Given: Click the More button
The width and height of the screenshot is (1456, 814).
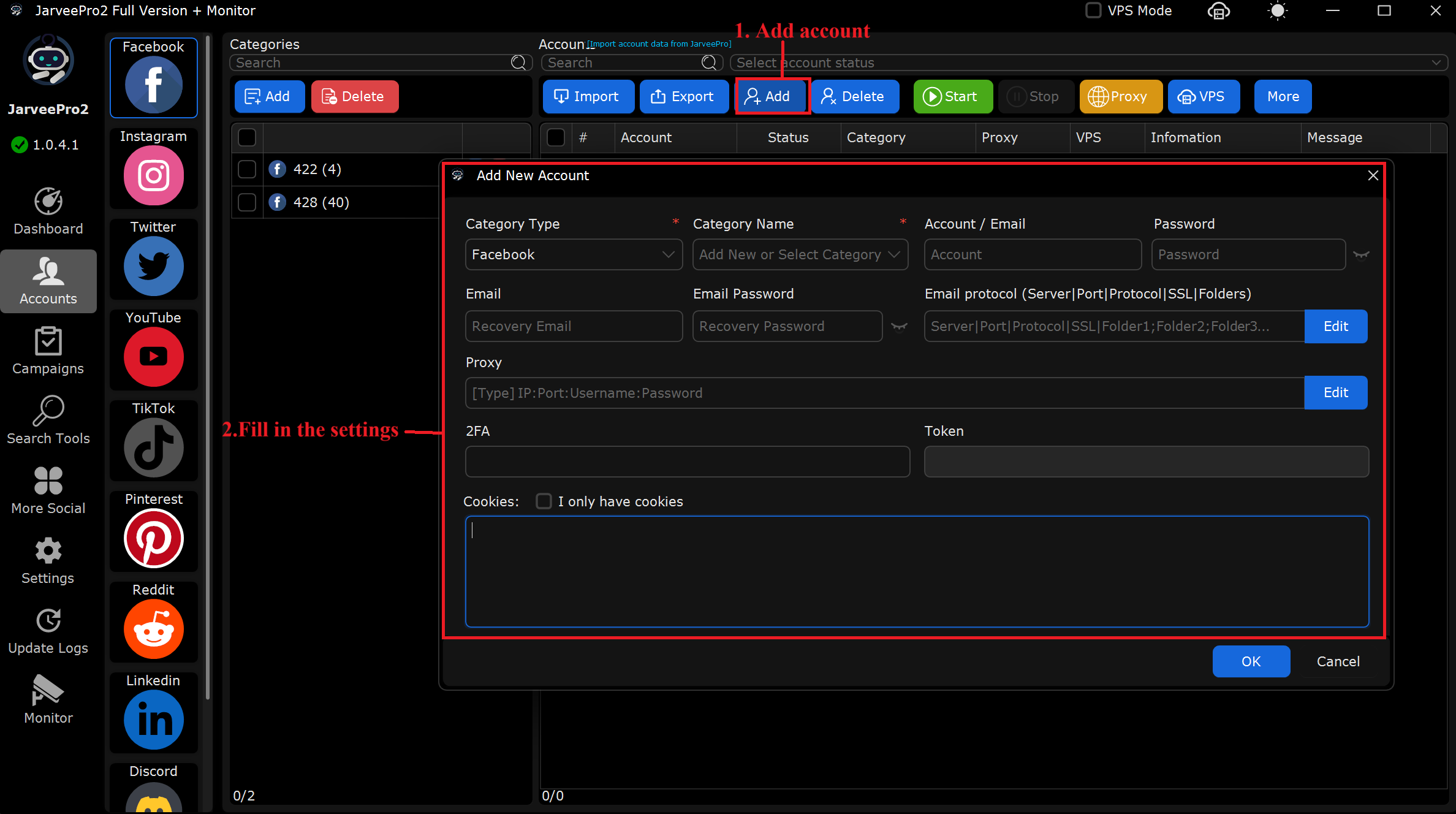Looking at the screenshot, I should 1283,96.
